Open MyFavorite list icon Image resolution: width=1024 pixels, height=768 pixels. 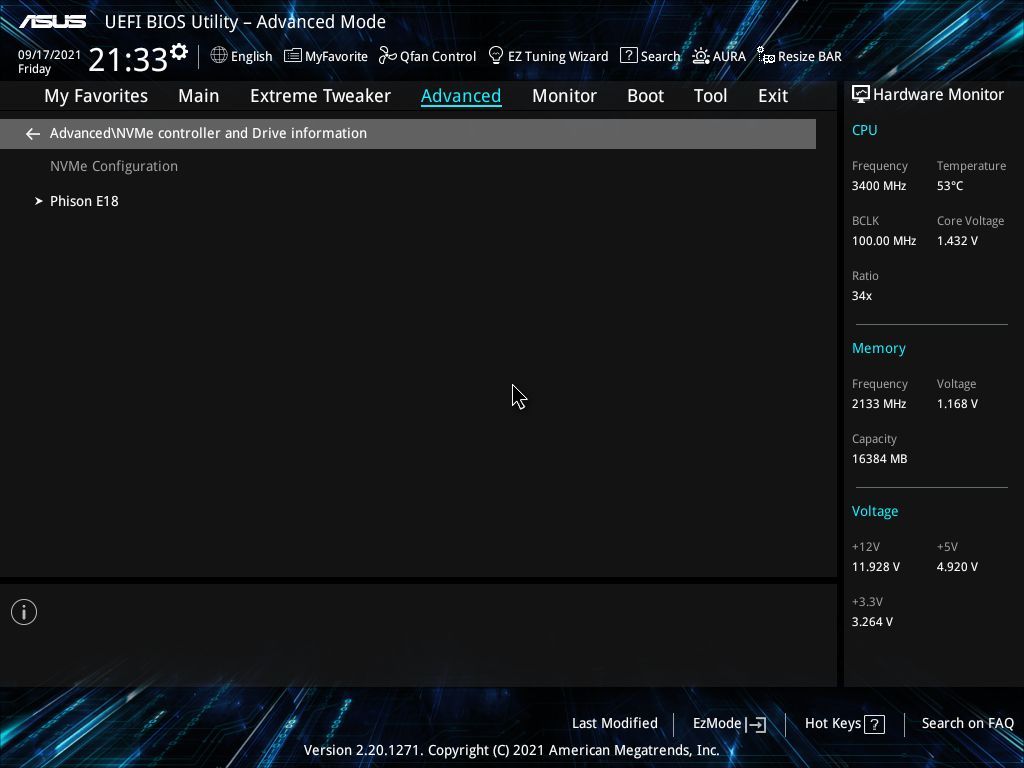293,56
